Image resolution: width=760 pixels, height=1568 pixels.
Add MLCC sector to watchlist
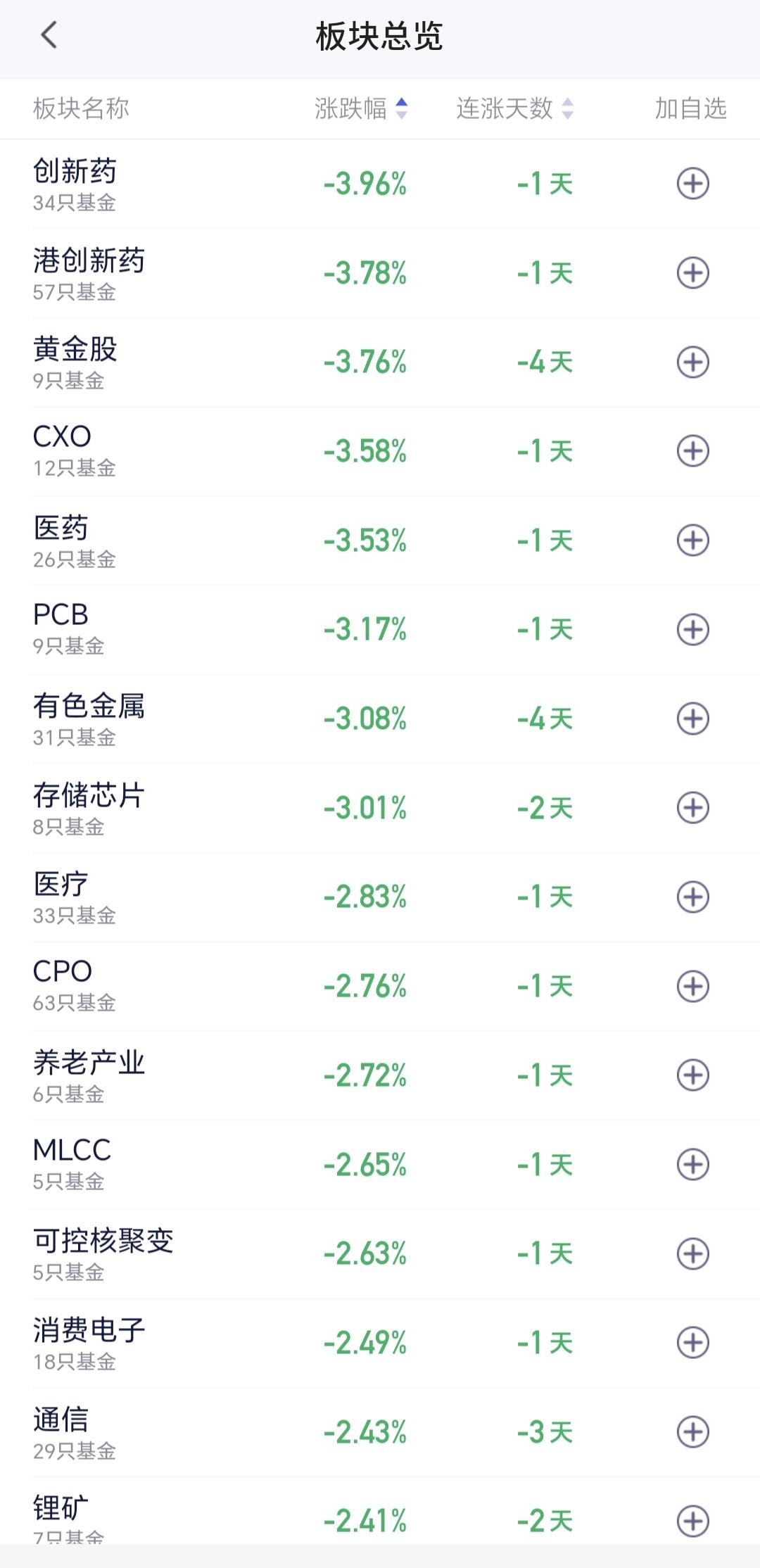(692, 1164)
